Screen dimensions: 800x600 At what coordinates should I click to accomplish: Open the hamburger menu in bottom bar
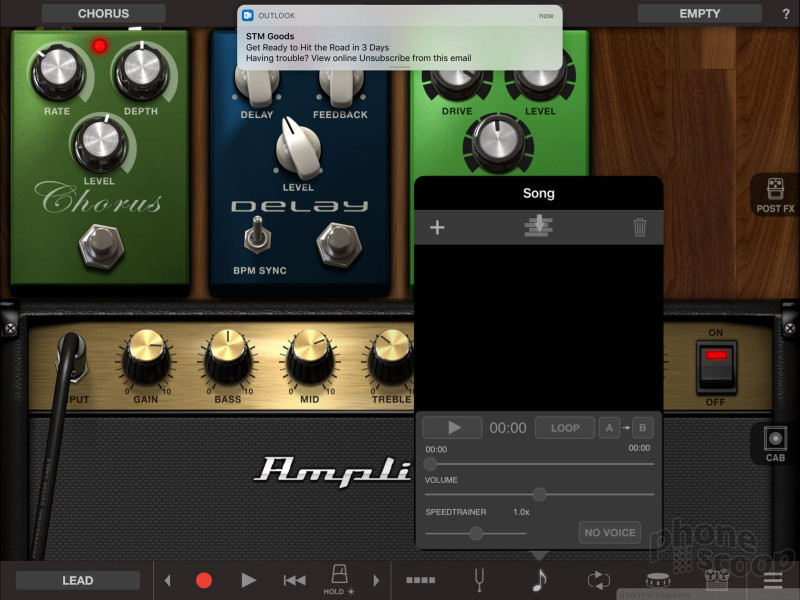click(x=773, y=580)
